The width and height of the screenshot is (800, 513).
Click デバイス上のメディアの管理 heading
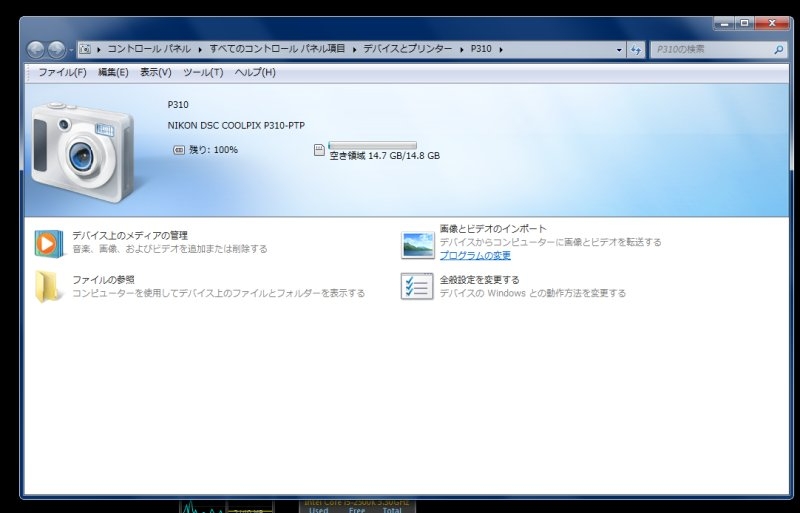coord(130,235)
